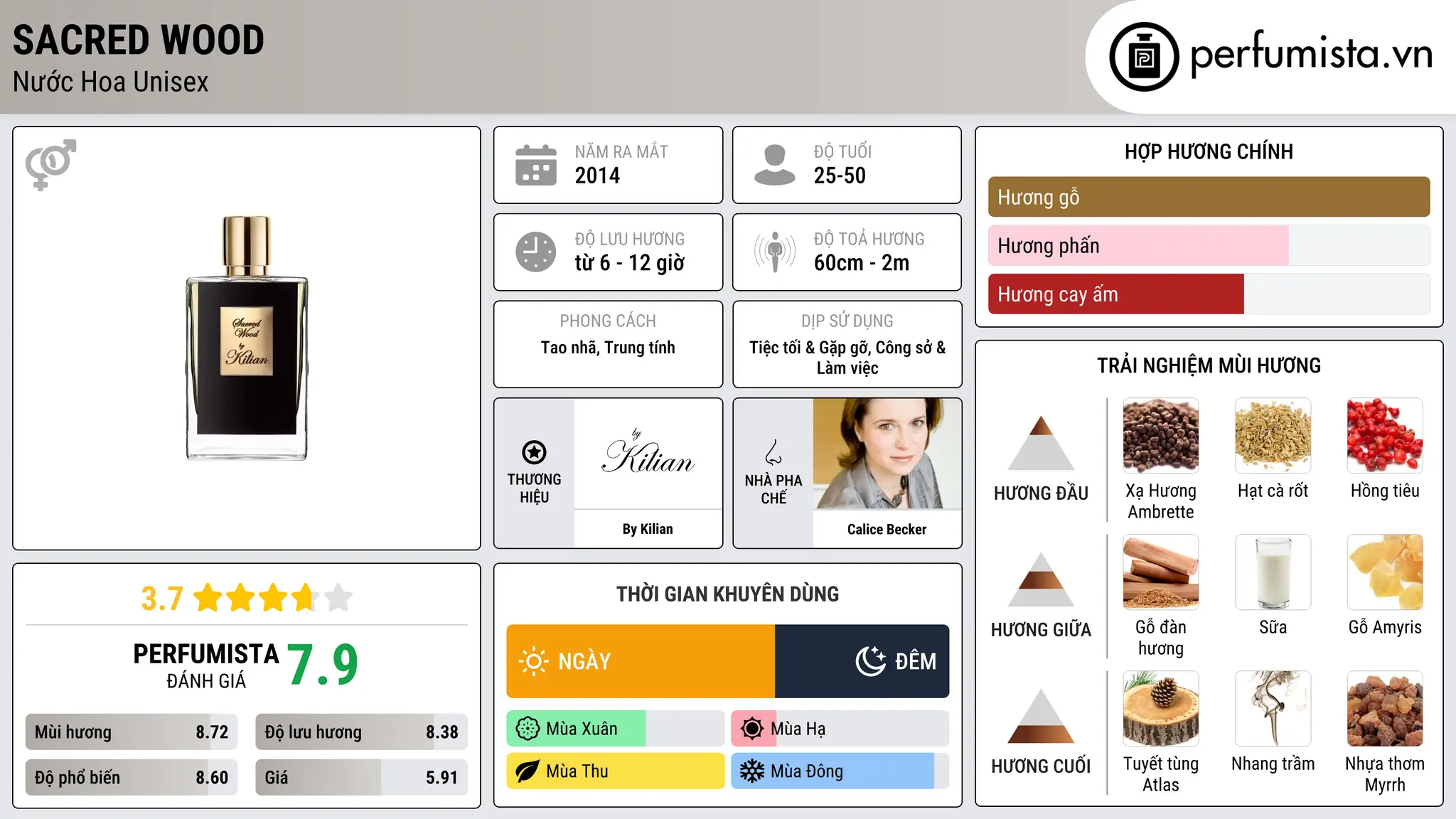This screenshot has height=819, width=1456.
Task: Click the leaf icon for Mùa Thu
Action: [x=528, y=771]
